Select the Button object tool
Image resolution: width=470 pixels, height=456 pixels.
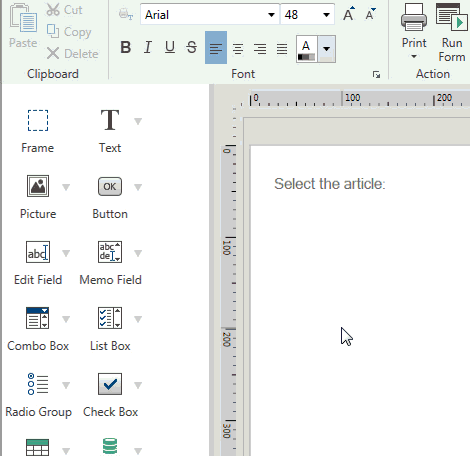110,186
